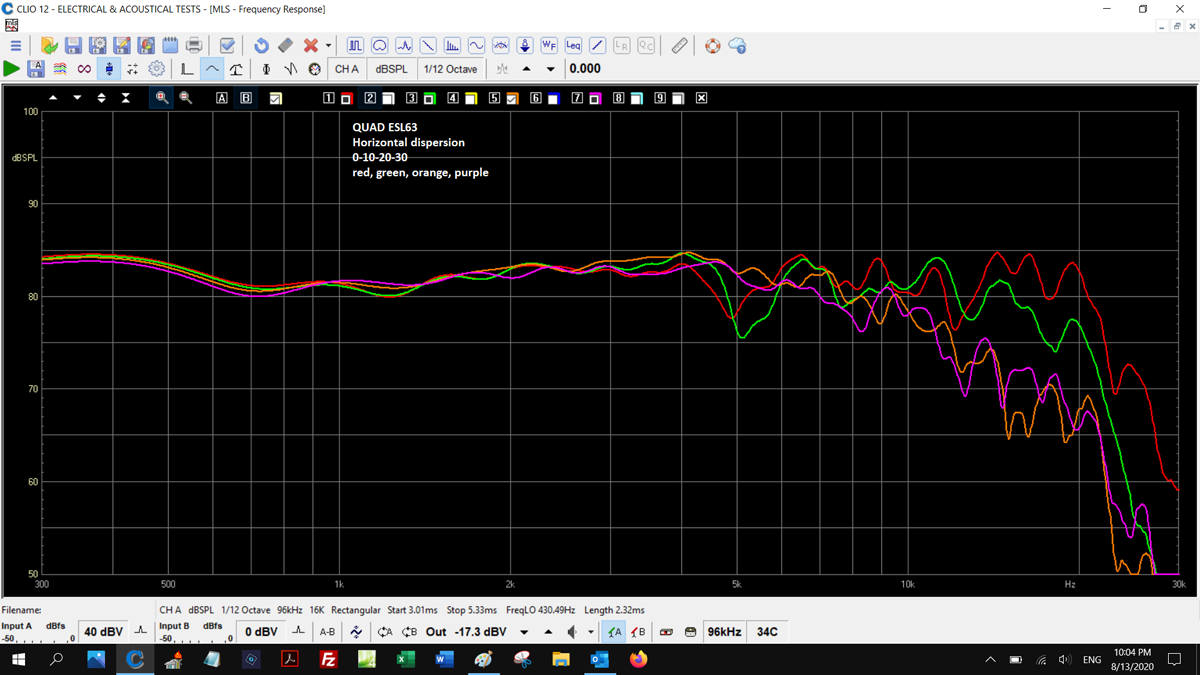1200x675 pixels.
Task: Toggle overlay 5 orange curve checkbox
Action: (x=512, y=99)
